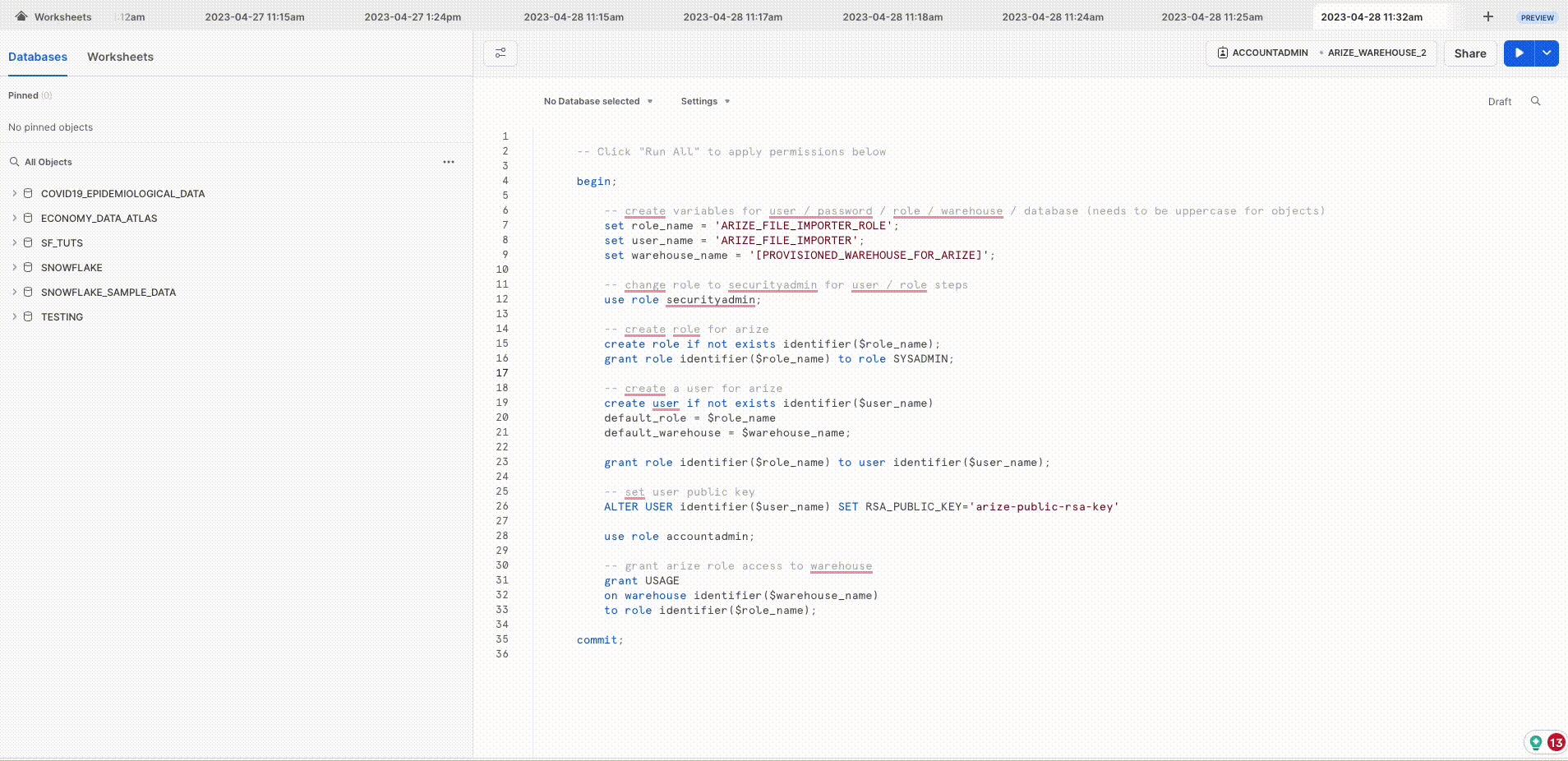Open the 2023-04-28 11:24am worksheet tab
This screenshot has width=1568, height=761.
1053,16
